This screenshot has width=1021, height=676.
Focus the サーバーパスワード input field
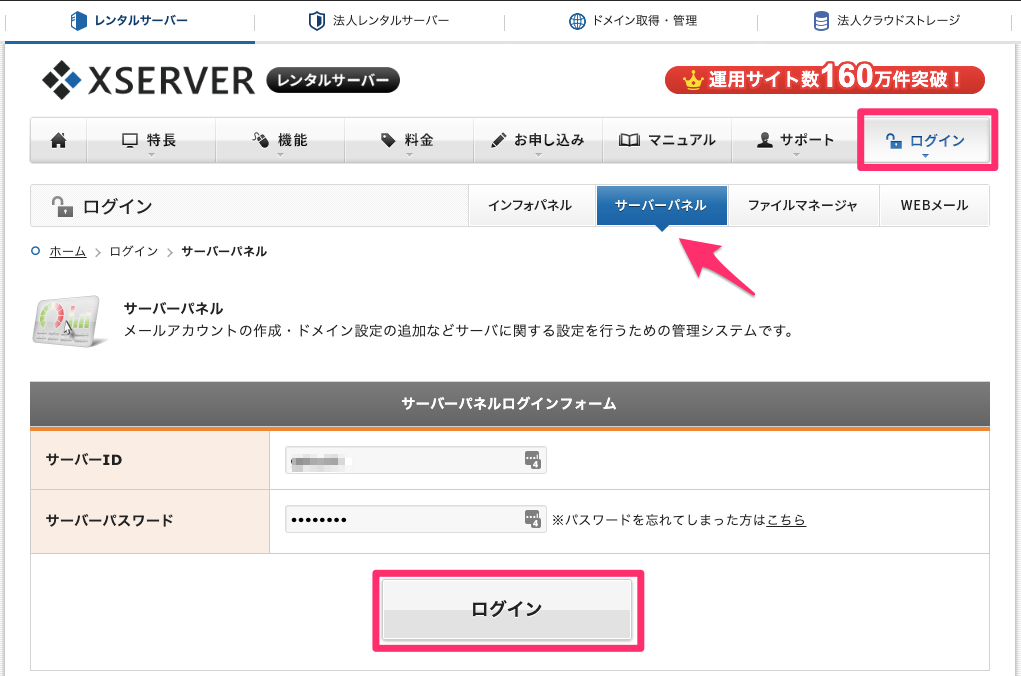click(415, 519)
